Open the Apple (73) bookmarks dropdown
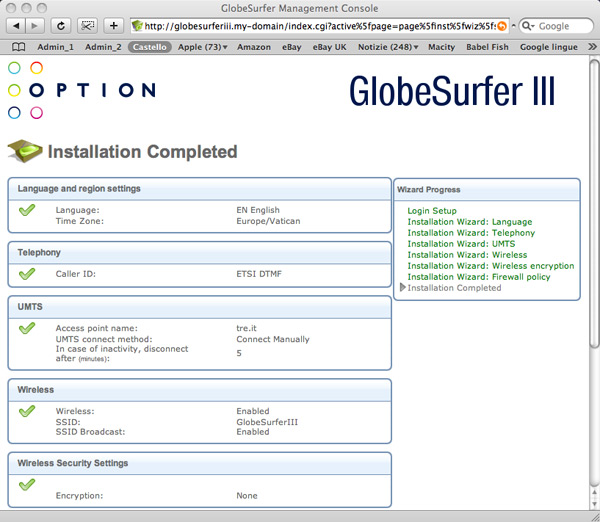Image resolution: width=600 pixels, height=522 pixels. (x=202, y=47)
